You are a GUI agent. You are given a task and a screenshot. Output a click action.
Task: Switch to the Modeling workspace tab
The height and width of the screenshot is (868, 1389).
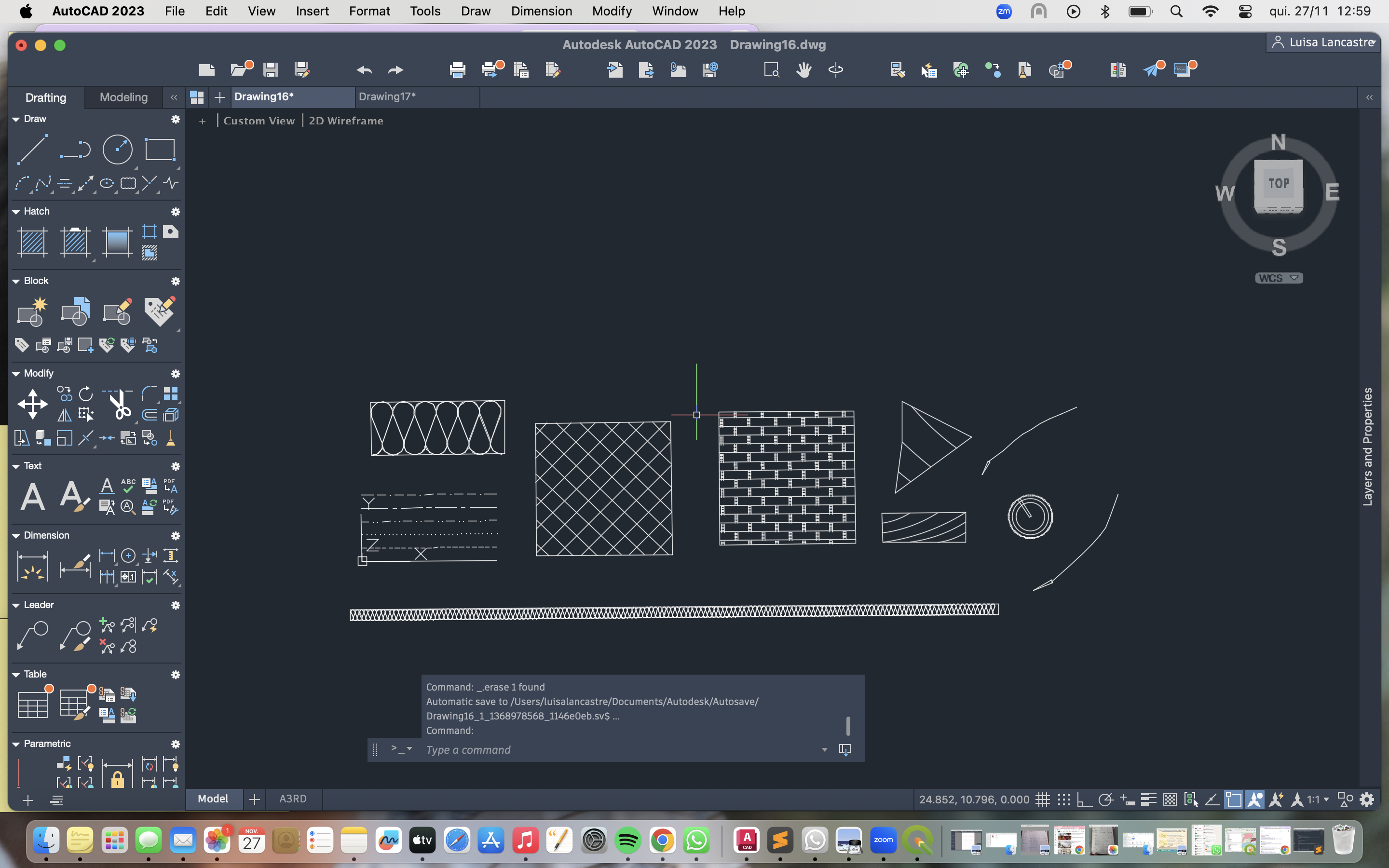123,97
